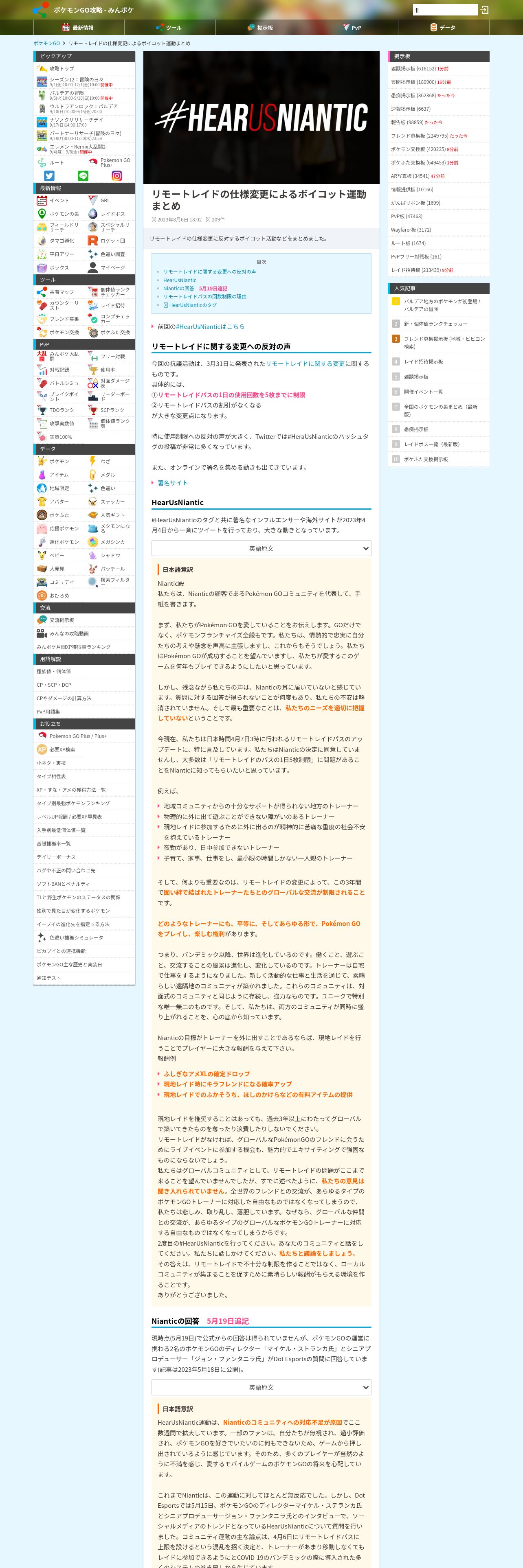This screenshot has width=523, height=1568.
Task: Expand the first 英語原文 dropdown above the letter
Action: [261, 548]
